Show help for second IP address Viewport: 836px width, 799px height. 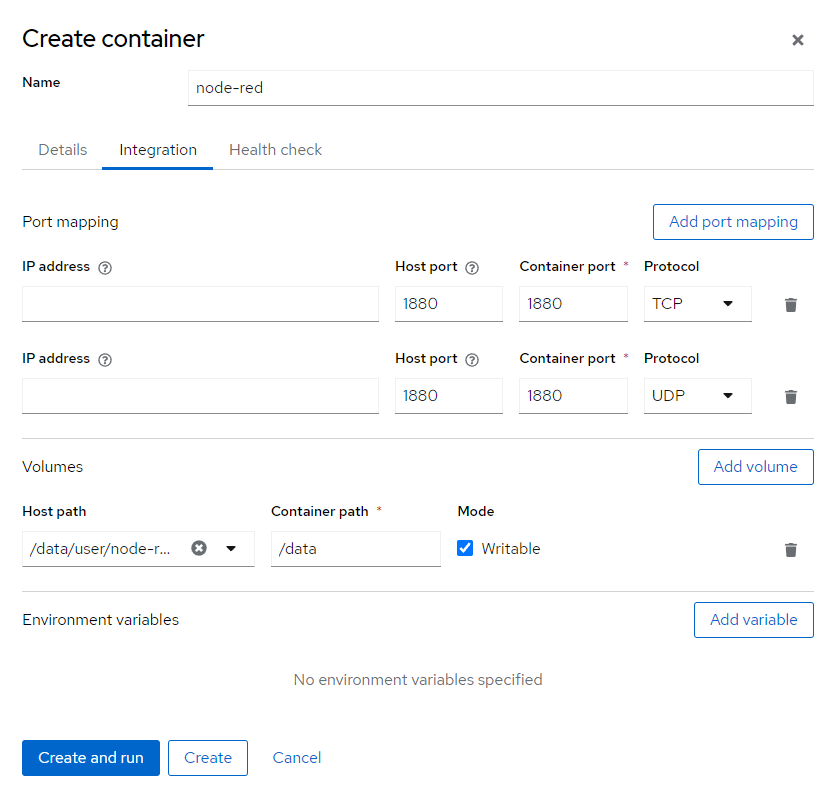(106, 360)
